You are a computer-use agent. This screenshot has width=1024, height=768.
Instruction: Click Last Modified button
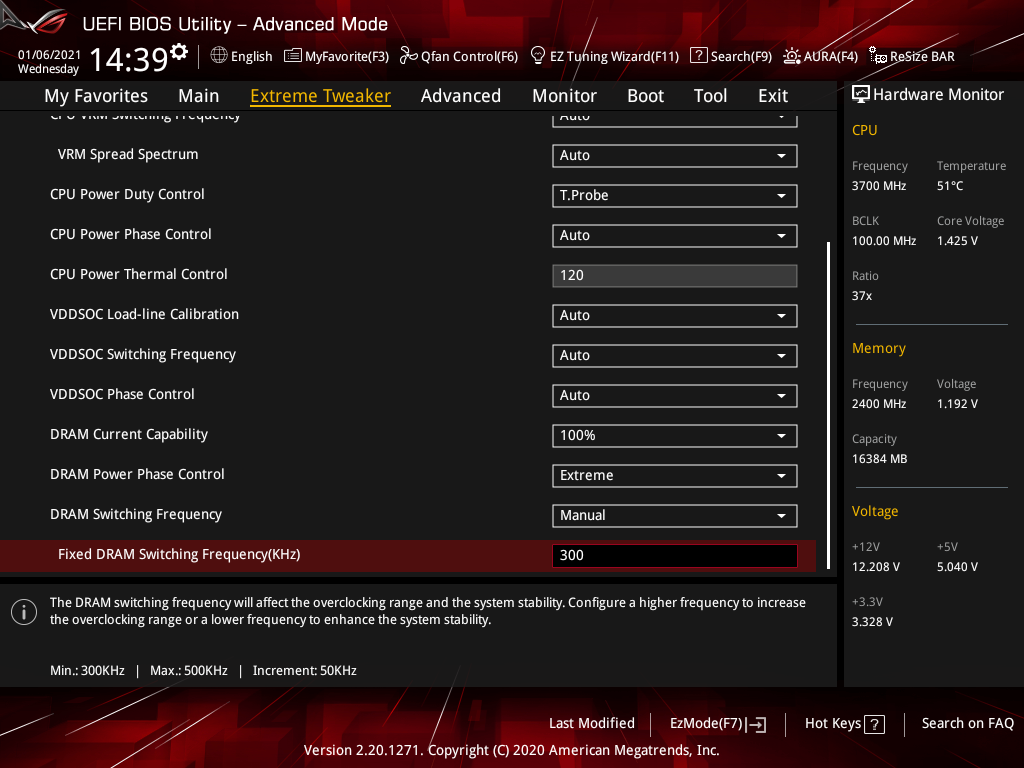click(592, 723)
